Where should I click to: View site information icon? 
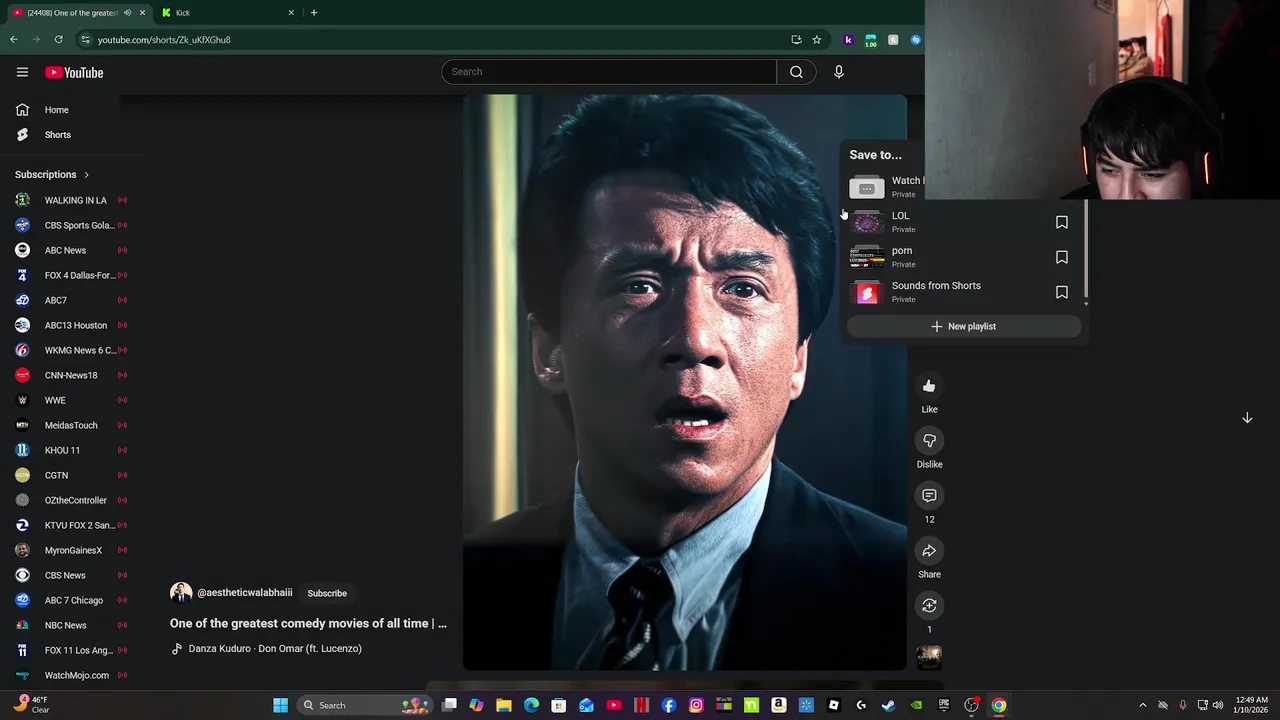[x=85, y=40]
